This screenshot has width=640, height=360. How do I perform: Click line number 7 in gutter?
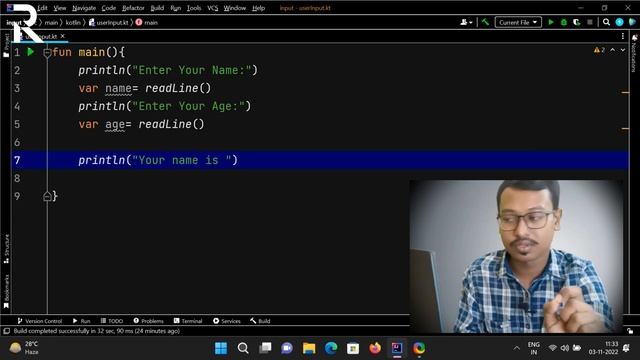(x=17, y=160)
